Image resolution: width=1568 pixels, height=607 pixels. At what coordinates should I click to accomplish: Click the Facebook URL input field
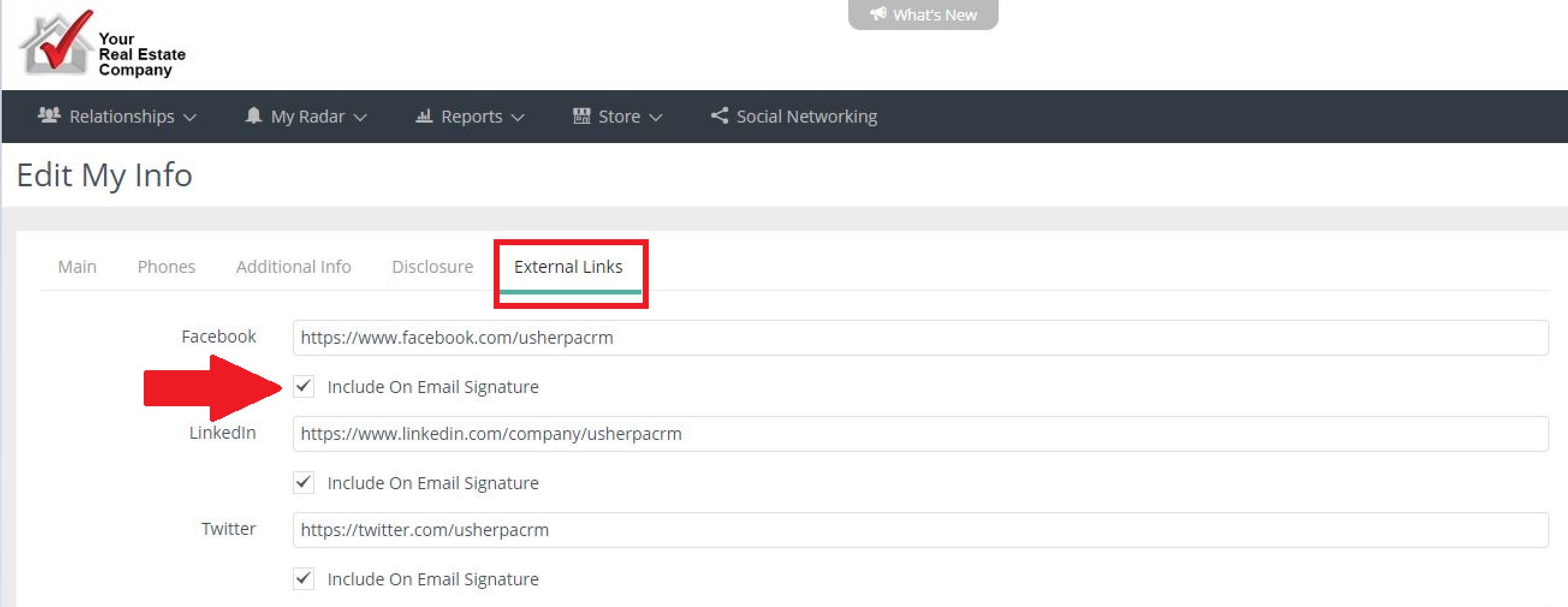point(920,338)
